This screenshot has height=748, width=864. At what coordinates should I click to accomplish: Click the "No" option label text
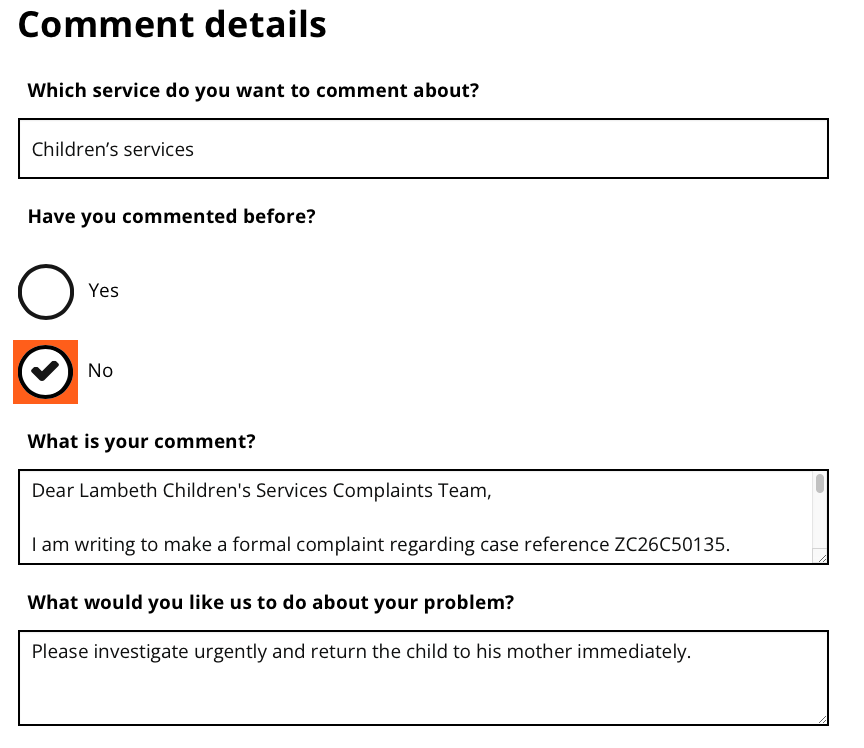100,371
